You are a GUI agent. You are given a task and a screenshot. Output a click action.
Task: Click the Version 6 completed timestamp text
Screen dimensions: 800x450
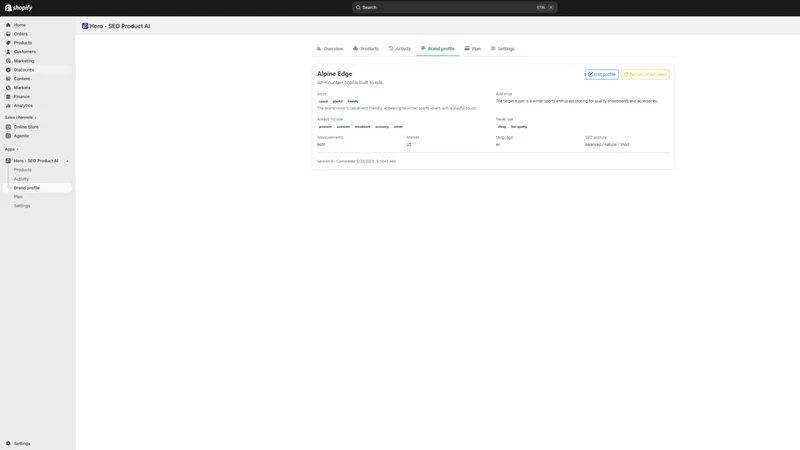pyautogui.click(x=357, y=161)
